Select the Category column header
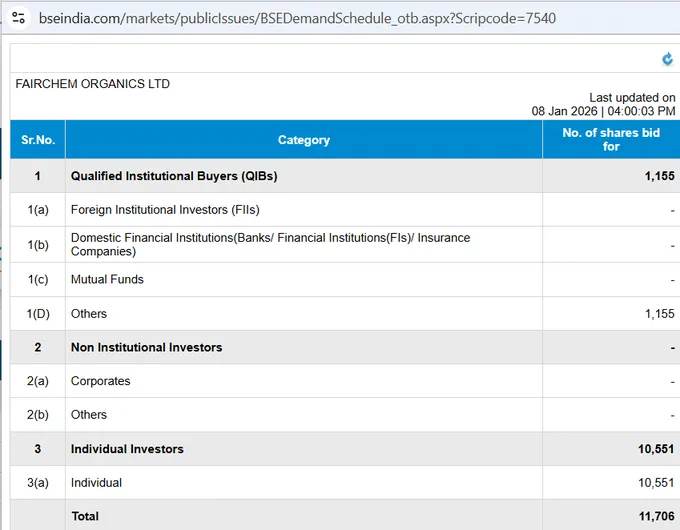The height and width of the screenshot is (530, 680). click(x=304, y=140)
